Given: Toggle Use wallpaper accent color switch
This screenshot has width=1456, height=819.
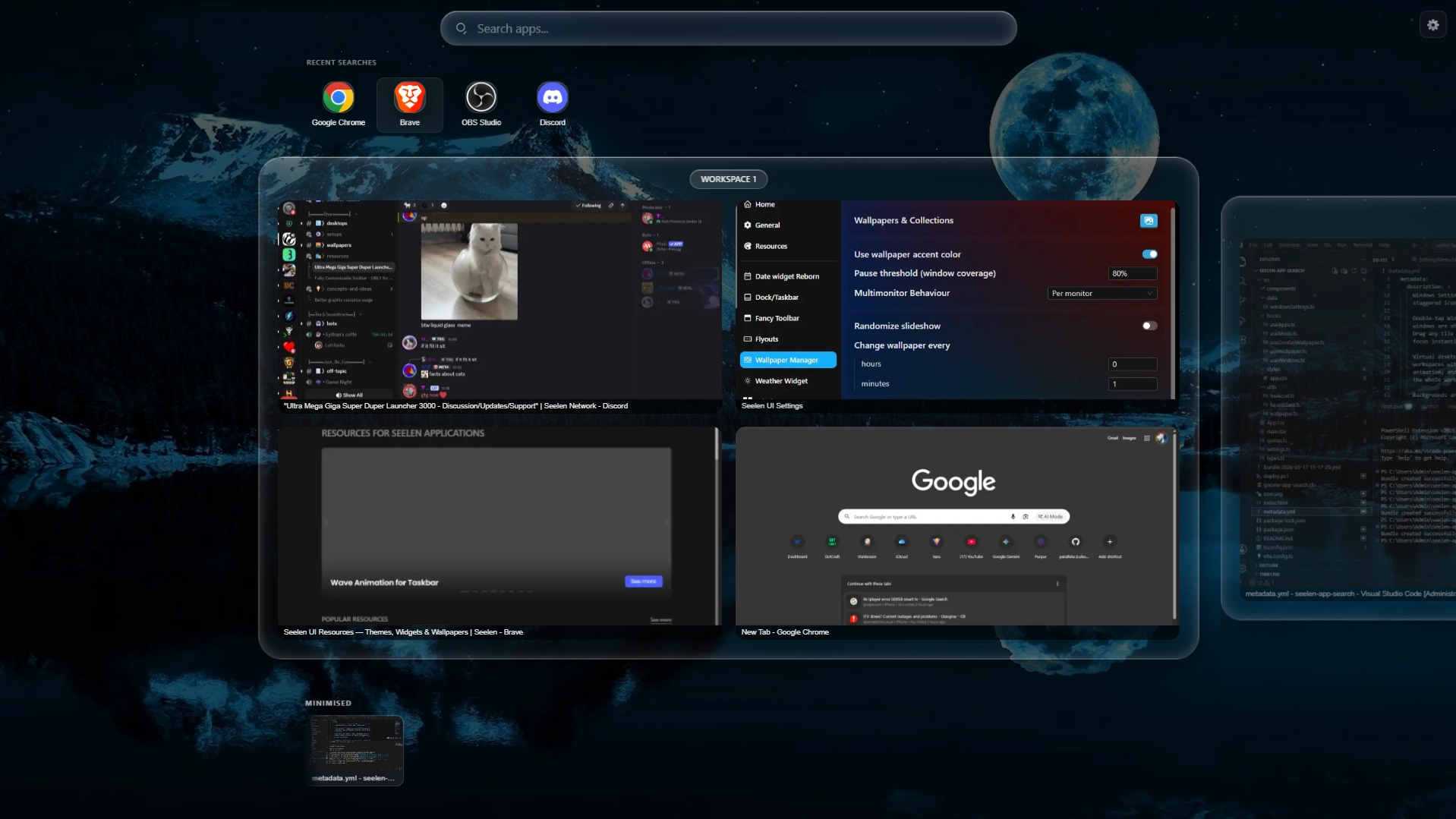Looking at the screenshot, I should click(1149, 254).
